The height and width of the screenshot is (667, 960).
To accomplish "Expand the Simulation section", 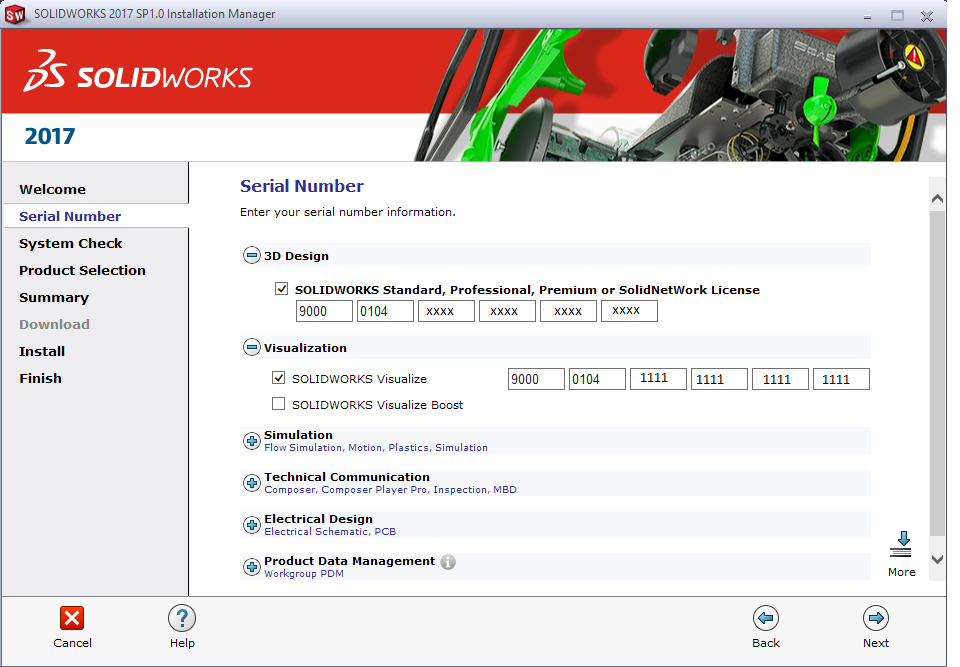I will tap(252, 441).
